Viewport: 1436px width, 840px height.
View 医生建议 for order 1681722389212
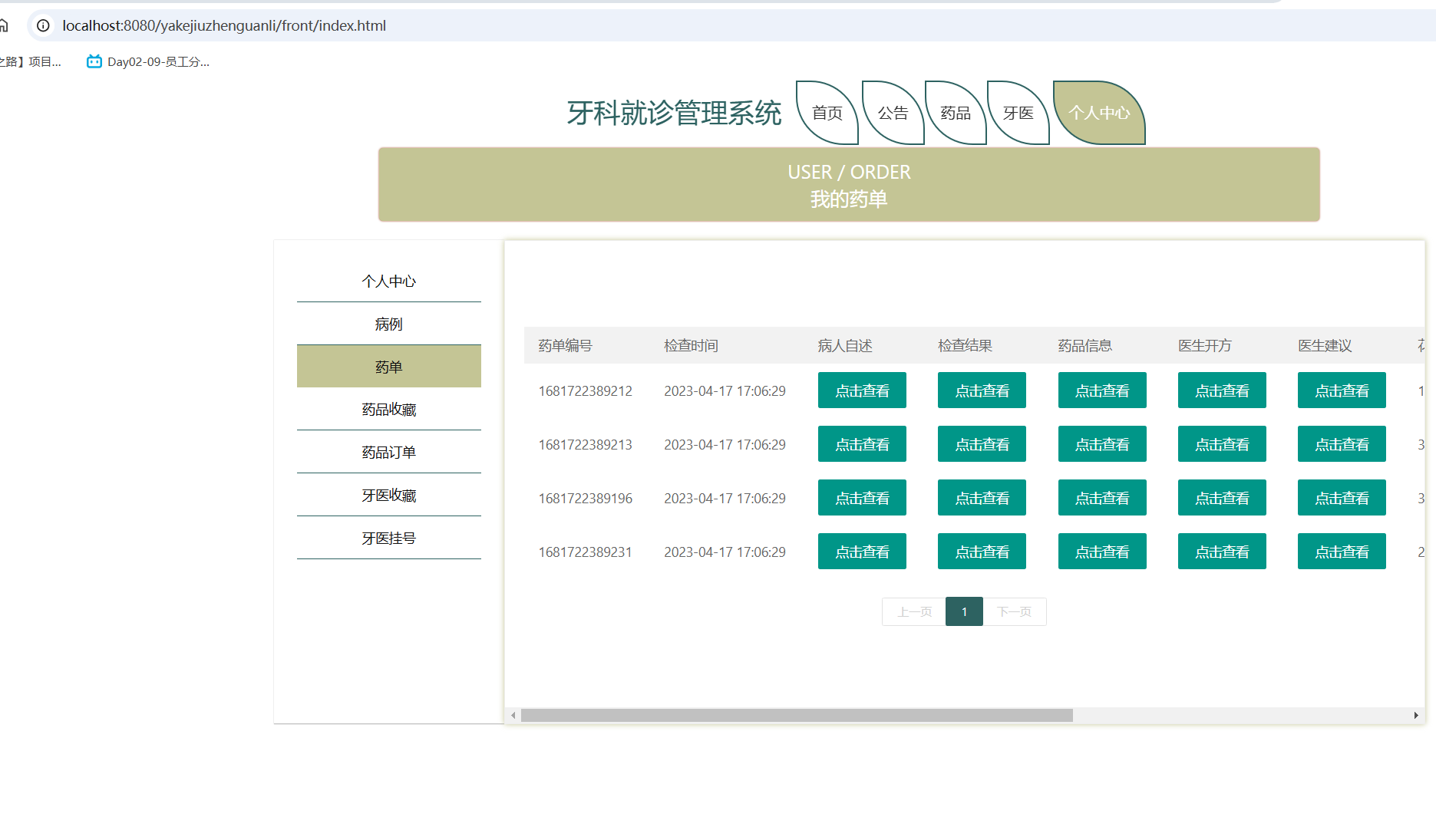(x=1342, y=390)
